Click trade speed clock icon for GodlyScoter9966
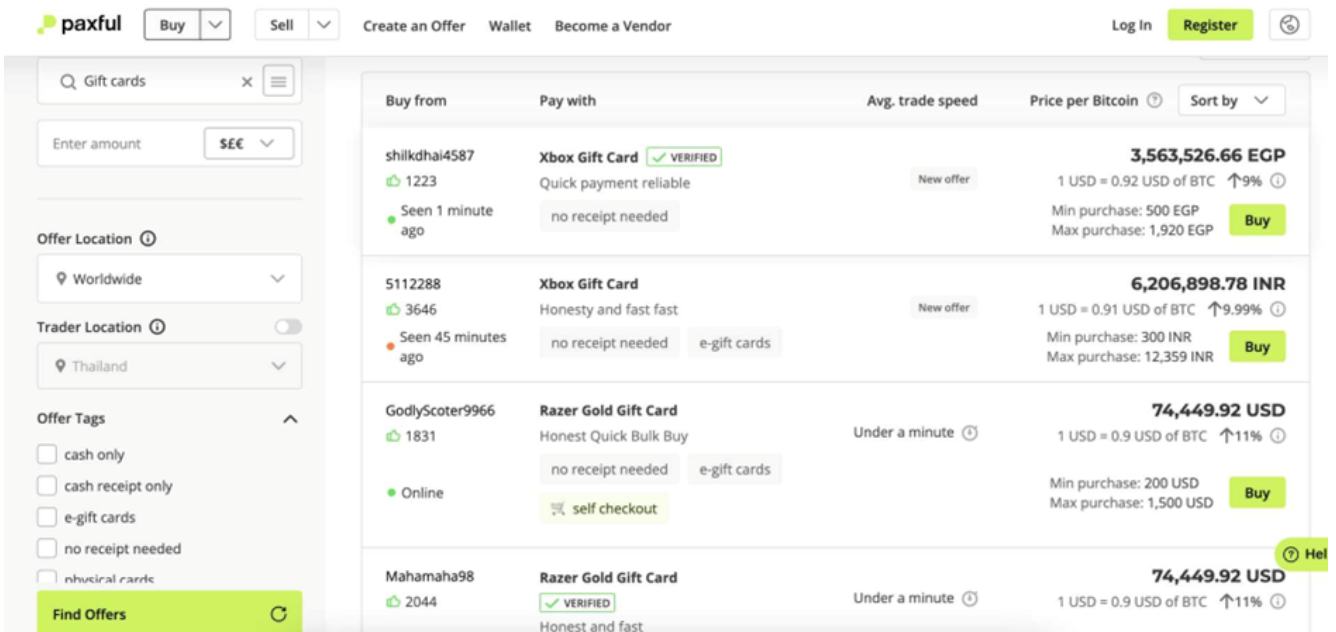This screenshot has width=1336, height=632. (969, 433)
